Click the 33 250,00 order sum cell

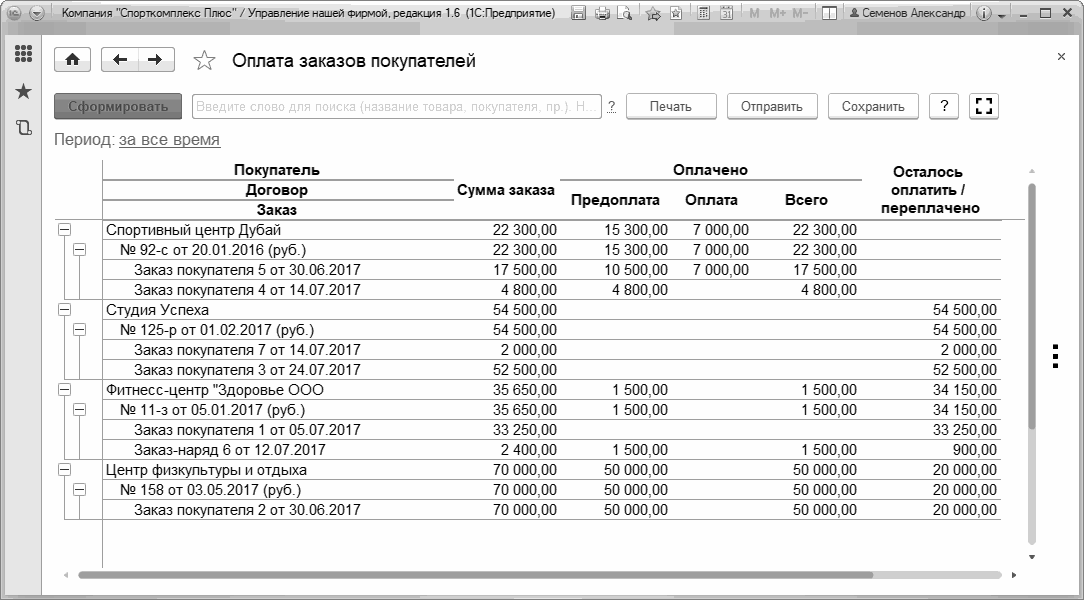[524, 430]
